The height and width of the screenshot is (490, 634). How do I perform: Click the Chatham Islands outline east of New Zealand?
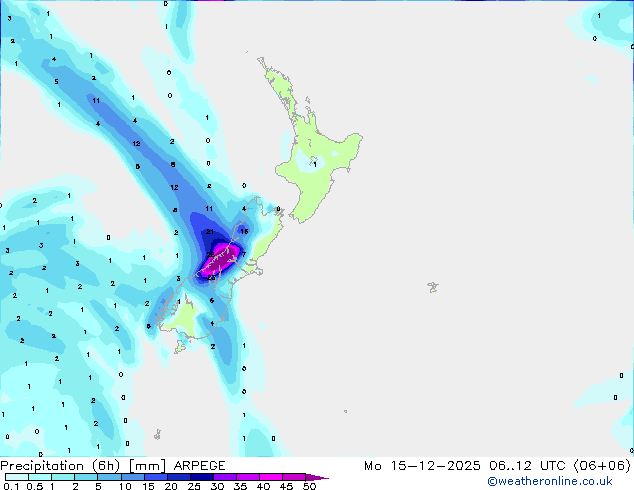[433, 287]
